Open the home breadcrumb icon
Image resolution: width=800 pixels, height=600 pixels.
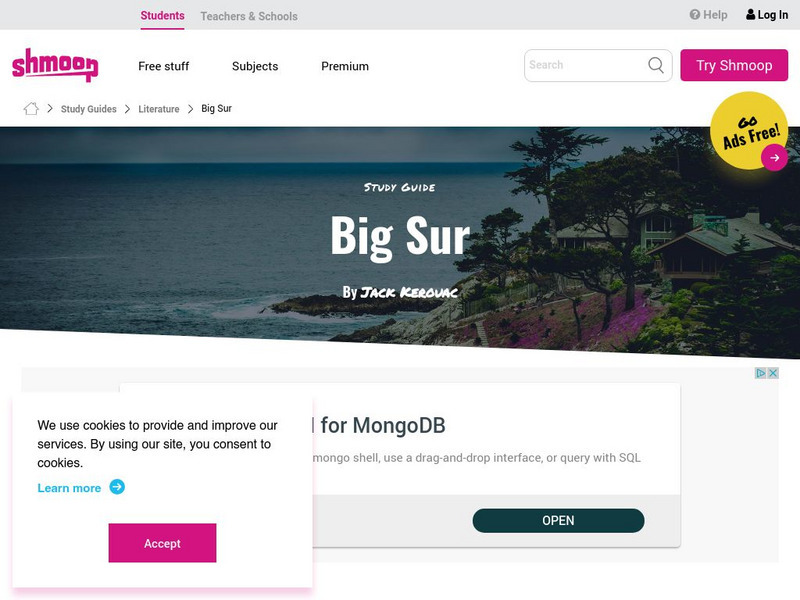[31, 108]
